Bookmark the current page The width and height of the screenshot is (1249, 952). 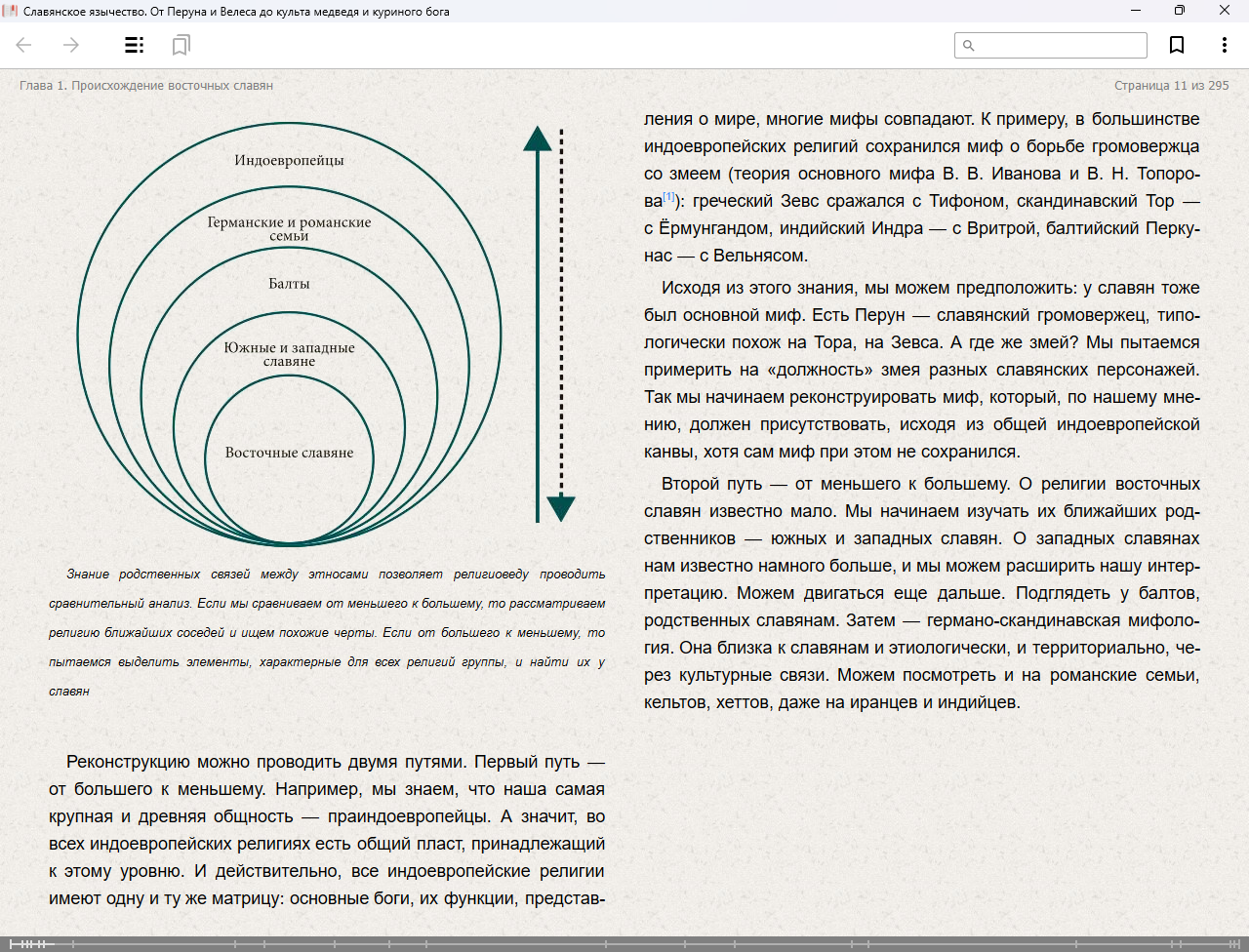[x=1177, y=45]
